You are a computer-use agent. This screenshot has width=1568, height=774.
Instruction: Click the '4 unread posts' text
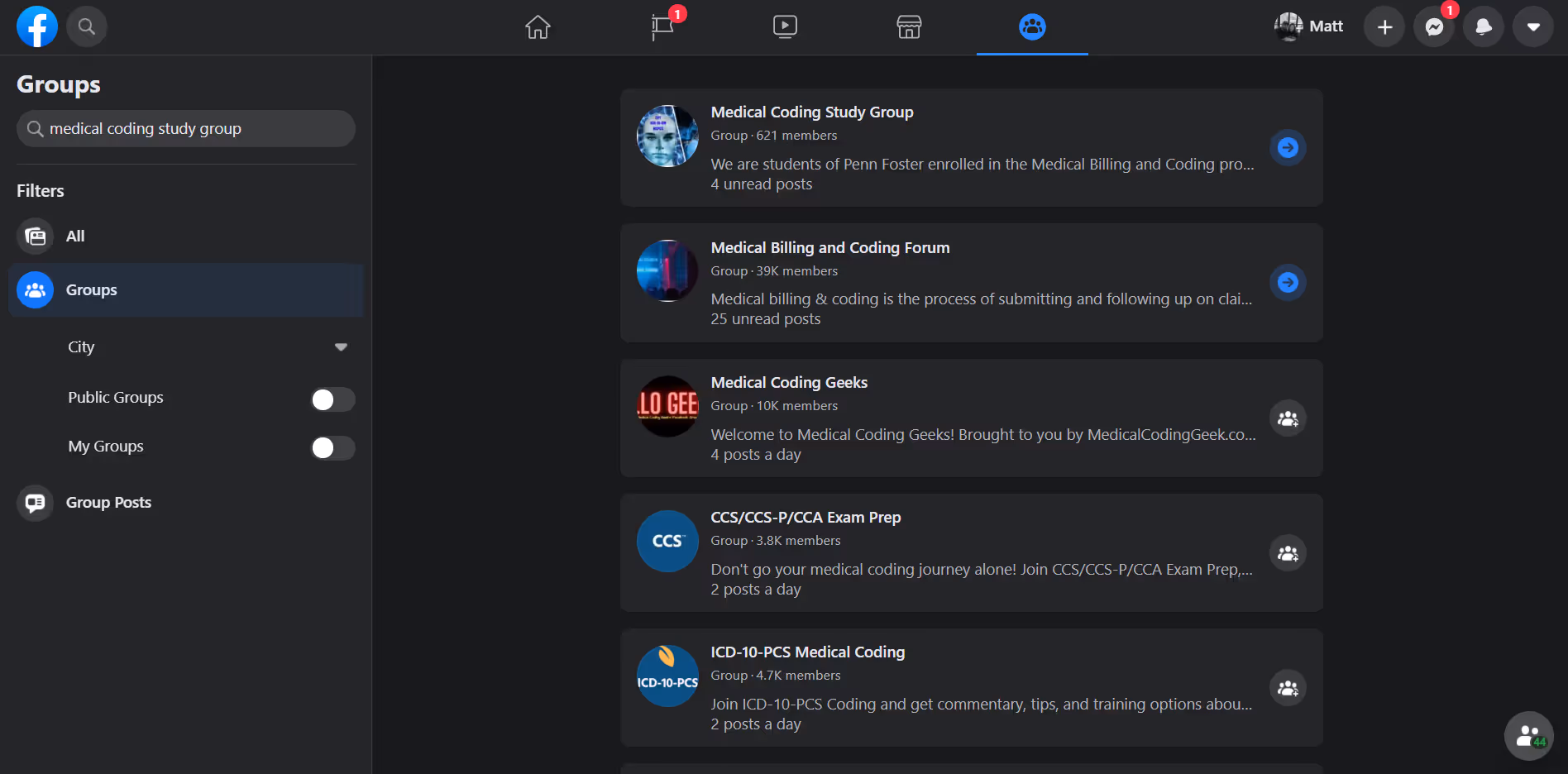tap(761, 184)
